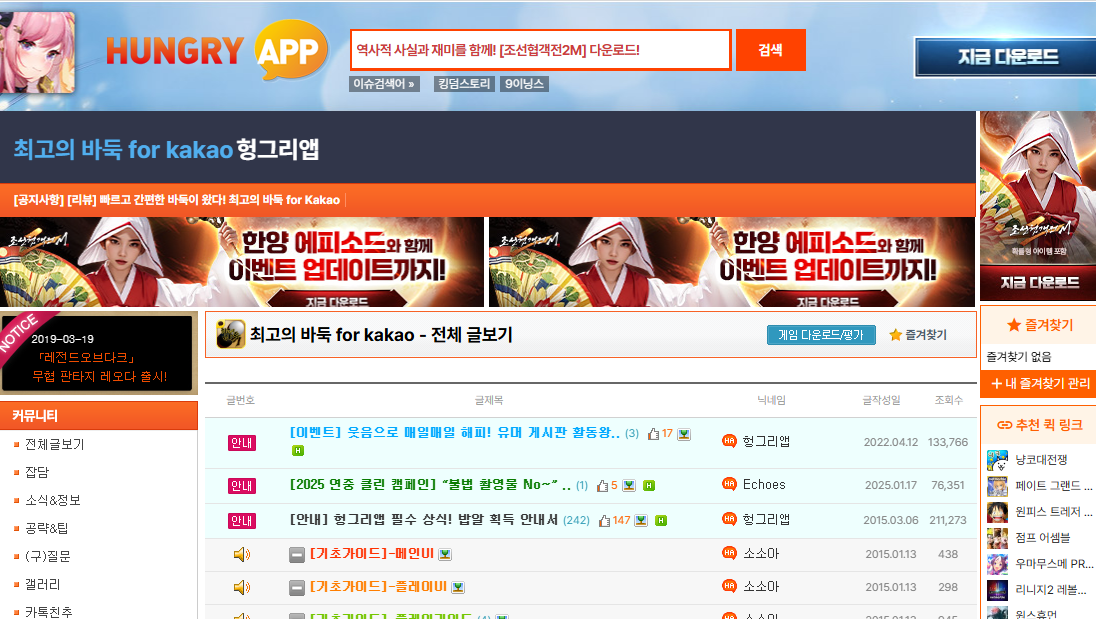
Task: Click the 원피스 트레저 game icon
Action: [997, 512]
